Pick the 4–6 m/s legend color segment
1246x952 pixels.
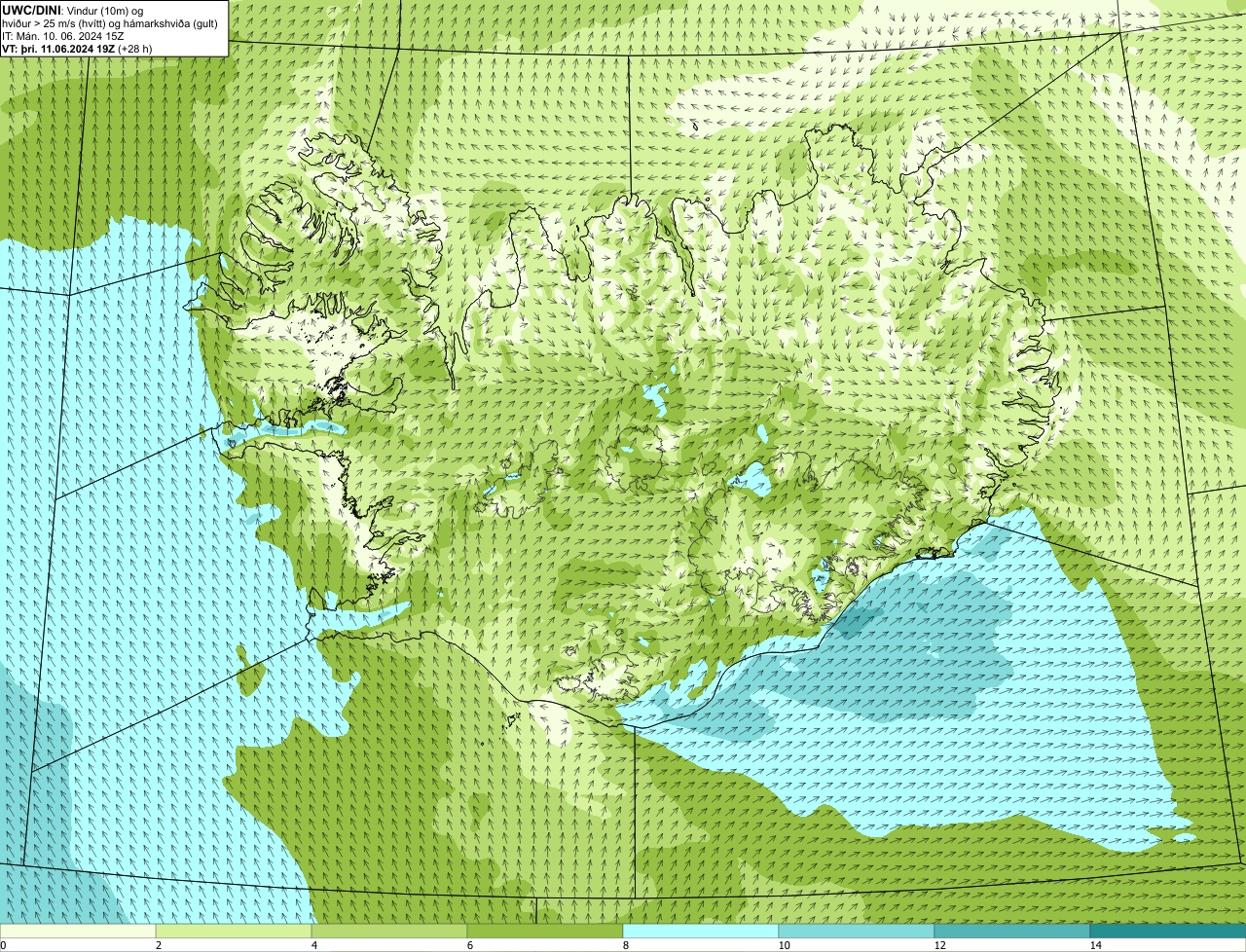[x=389, y=931]
